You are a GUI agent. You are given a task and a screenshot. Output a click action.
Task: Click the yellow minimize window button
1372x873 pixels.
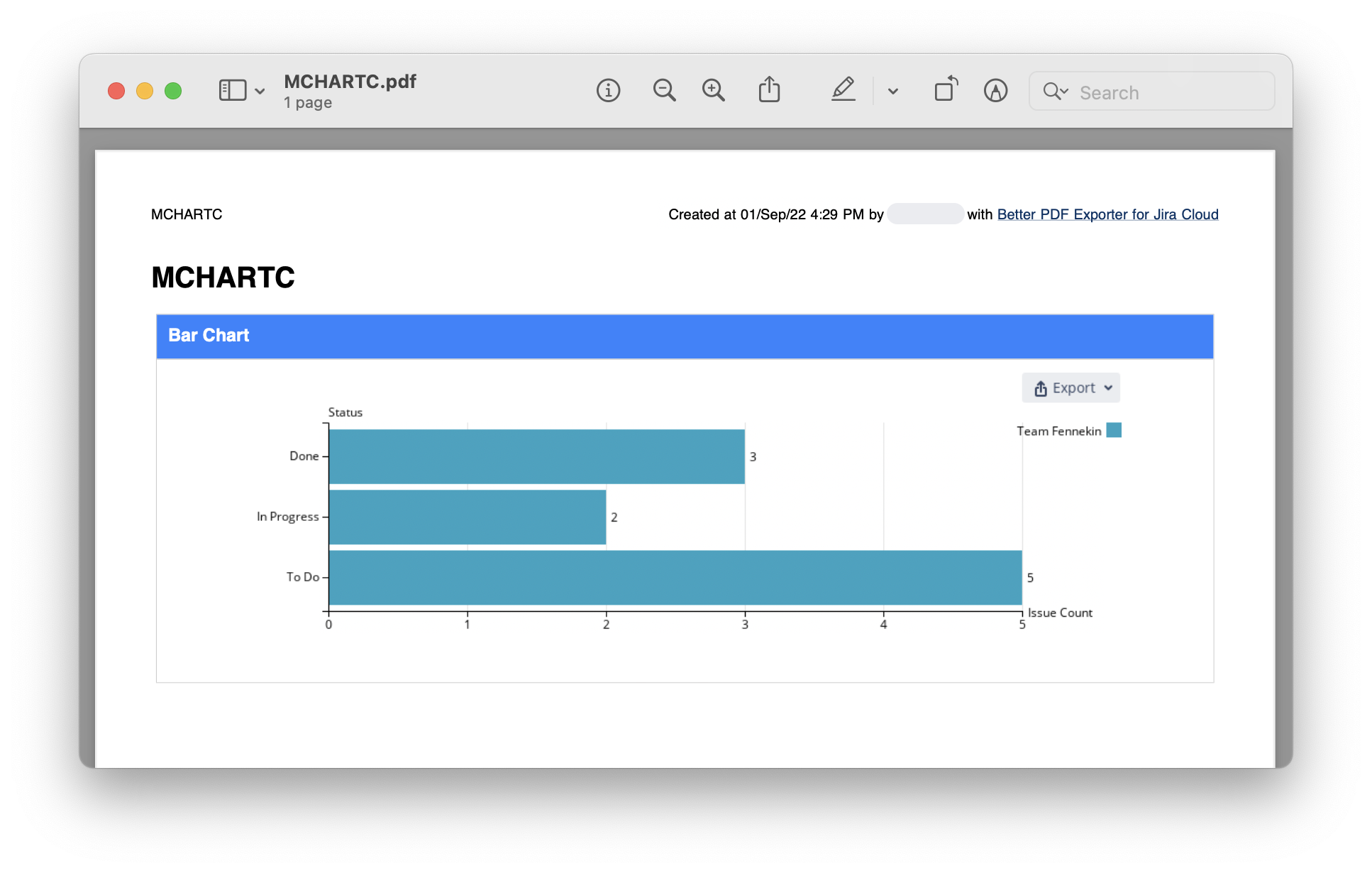coord(145,92)
